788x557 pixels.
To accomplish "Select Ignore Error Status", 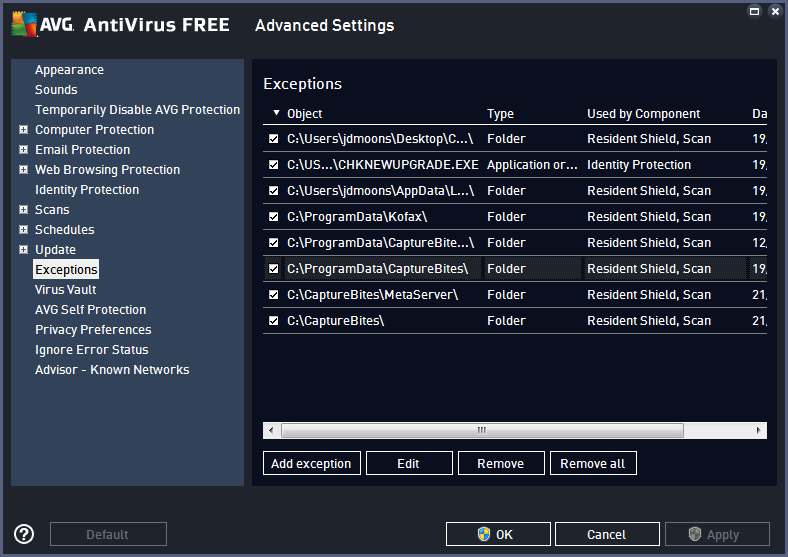I will tap(91, 350).
